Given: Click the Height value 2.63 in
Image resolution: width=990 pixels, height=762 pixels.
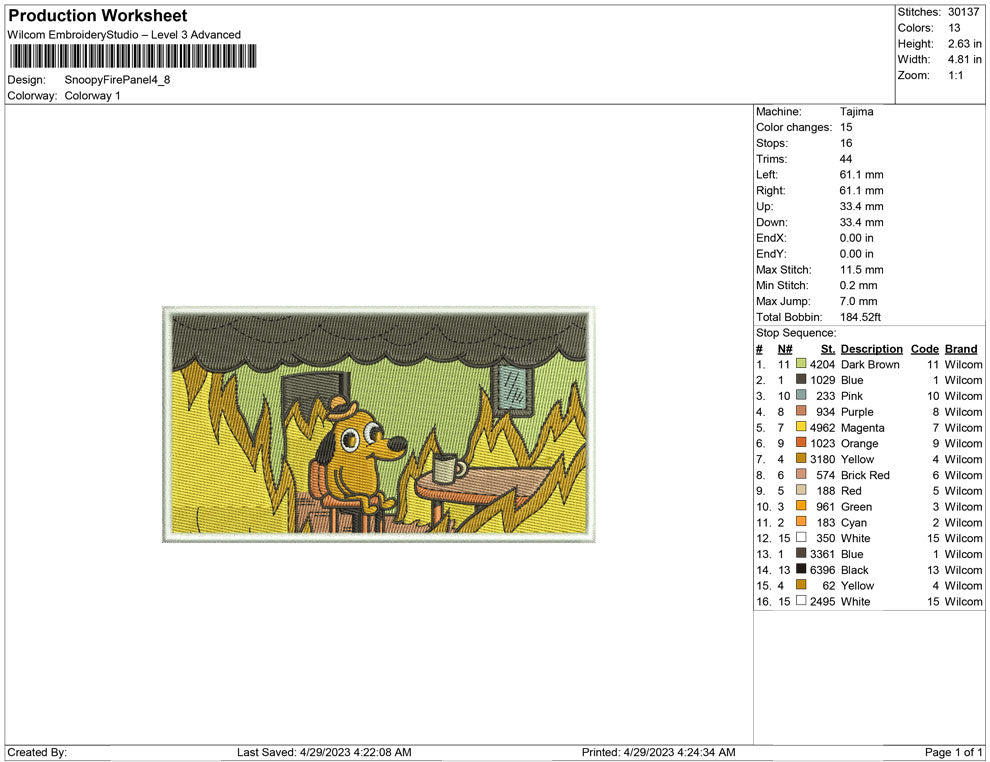Looking at the screenshot, I should 965,44.
